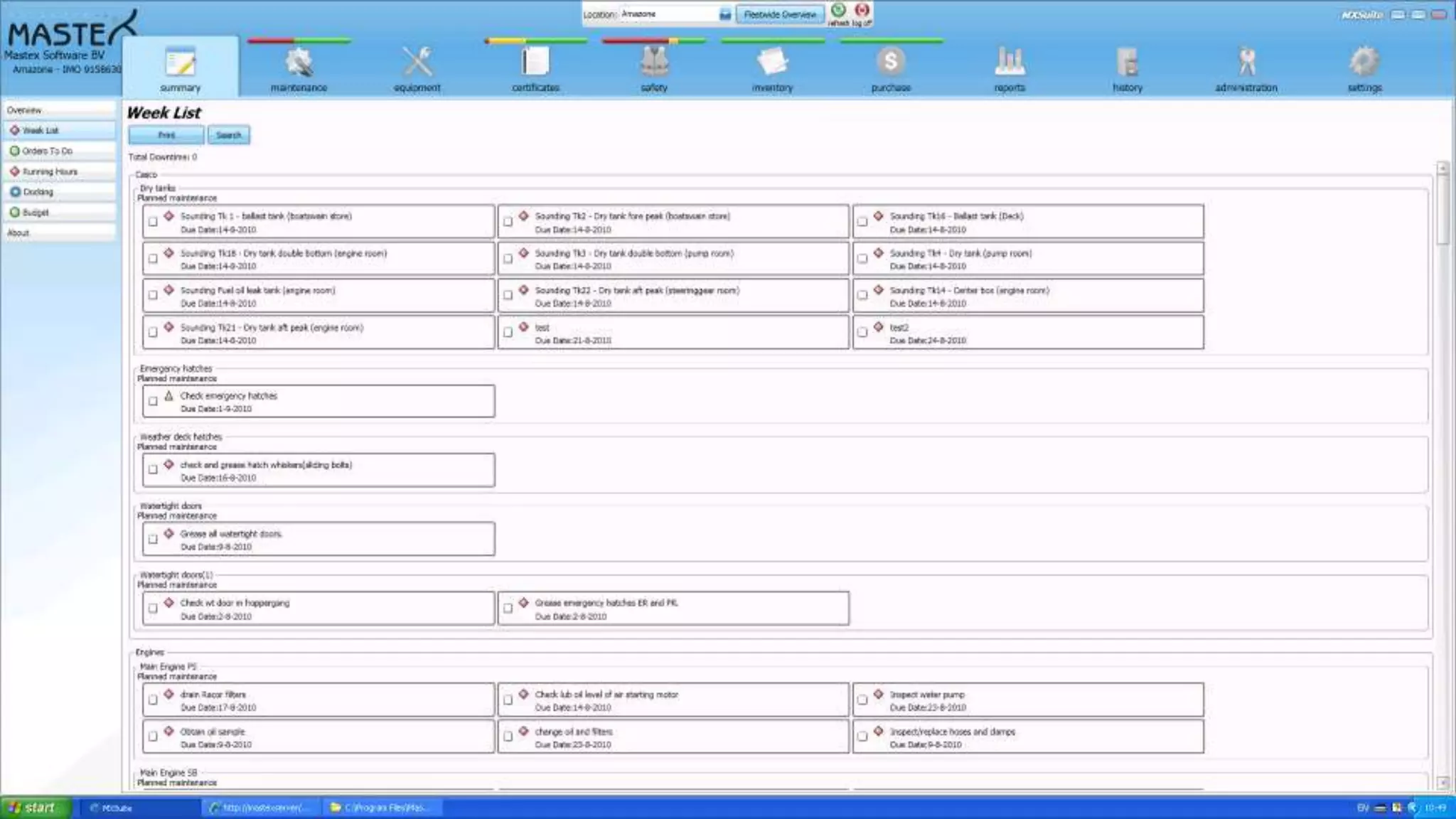Tick the Grease all watertight doors checkbox
Screen dimensions: 1456x819
coord(153,539)
